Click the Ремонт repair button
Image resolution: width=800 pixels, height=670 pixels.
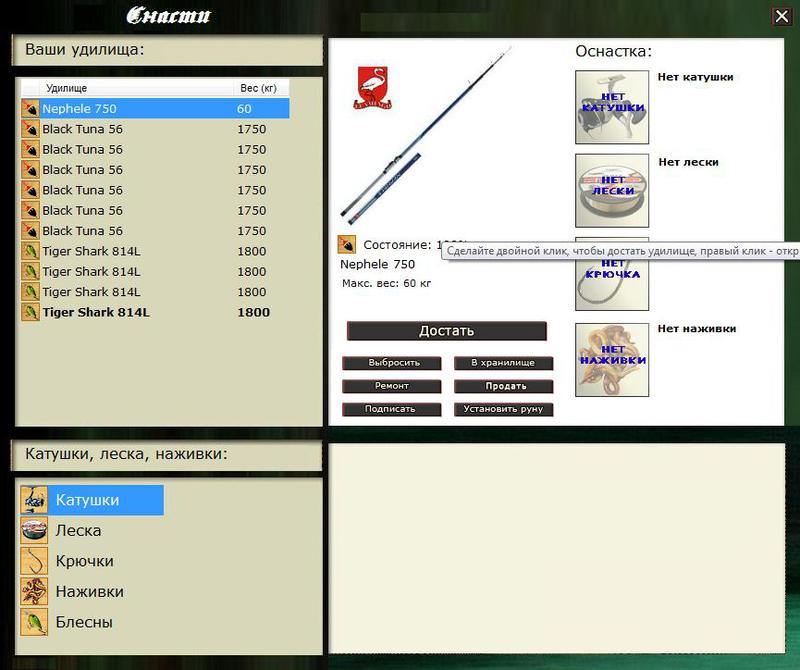(391, 386)
